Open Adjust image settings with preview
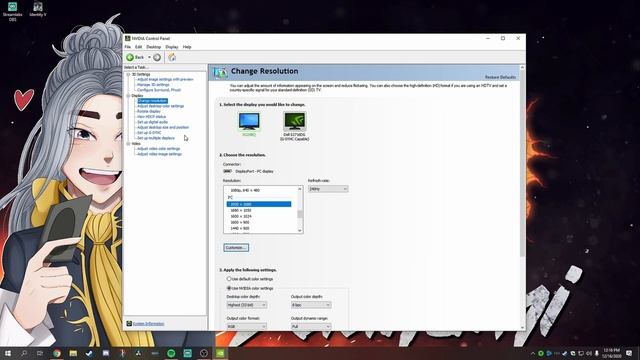640x360 pixels. click(165, 80)
